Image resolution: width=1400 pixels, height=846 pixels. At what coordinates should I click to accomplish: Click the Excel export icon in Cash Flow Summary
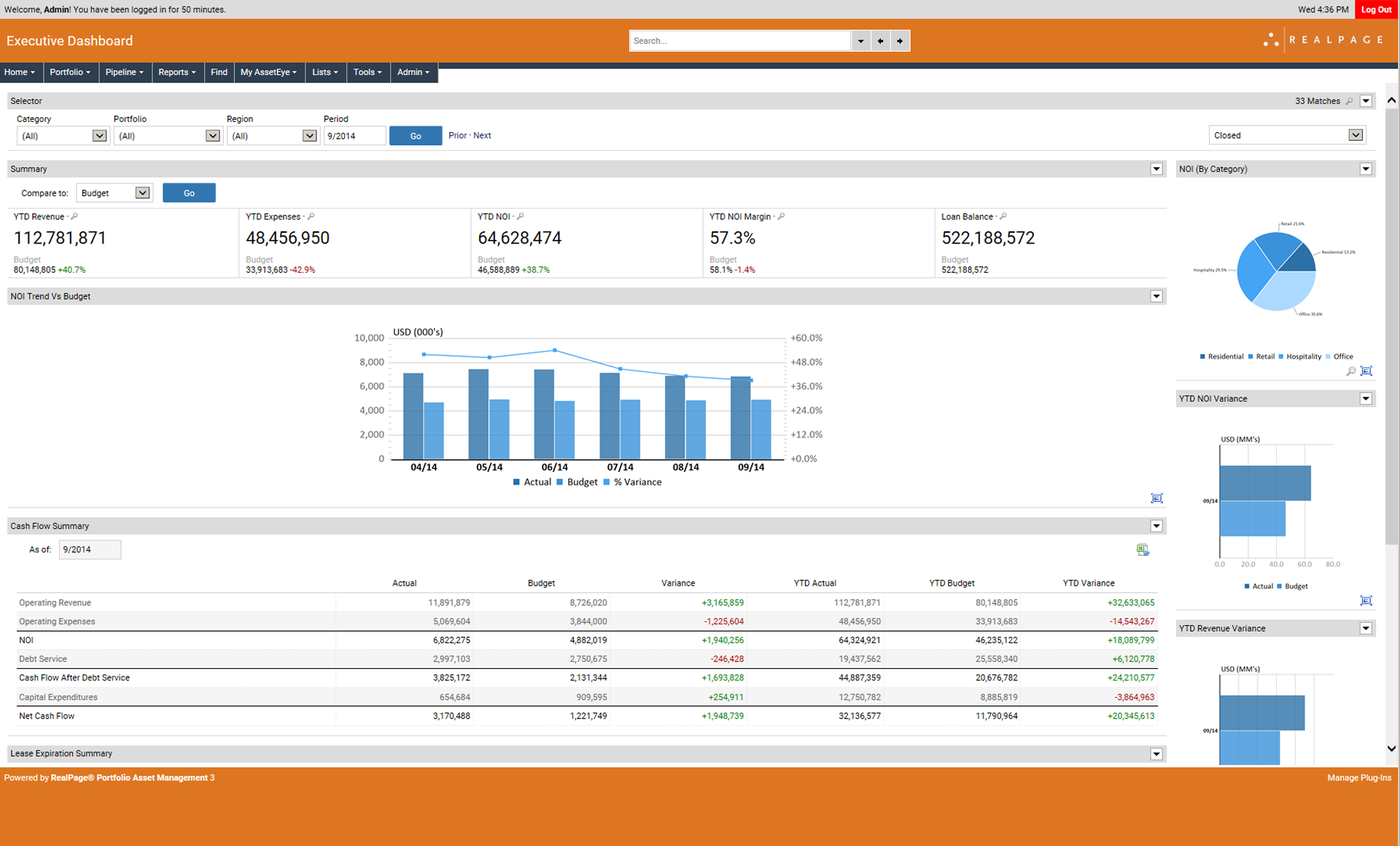[x=1143, y=550]
